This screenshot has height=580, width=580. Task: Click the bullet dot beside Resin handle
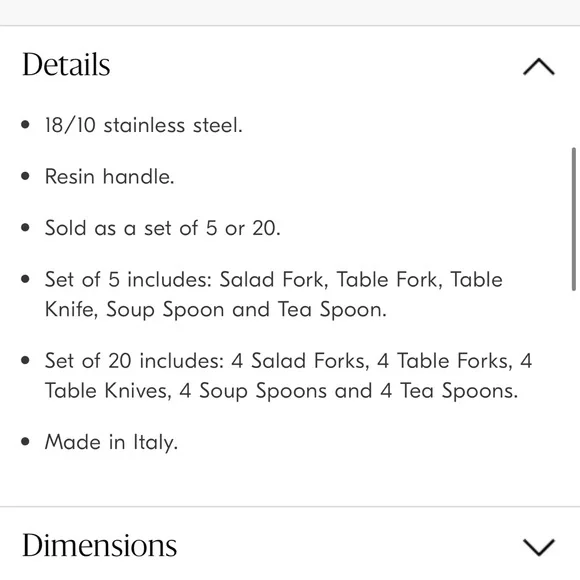click(x=25, y=176)
